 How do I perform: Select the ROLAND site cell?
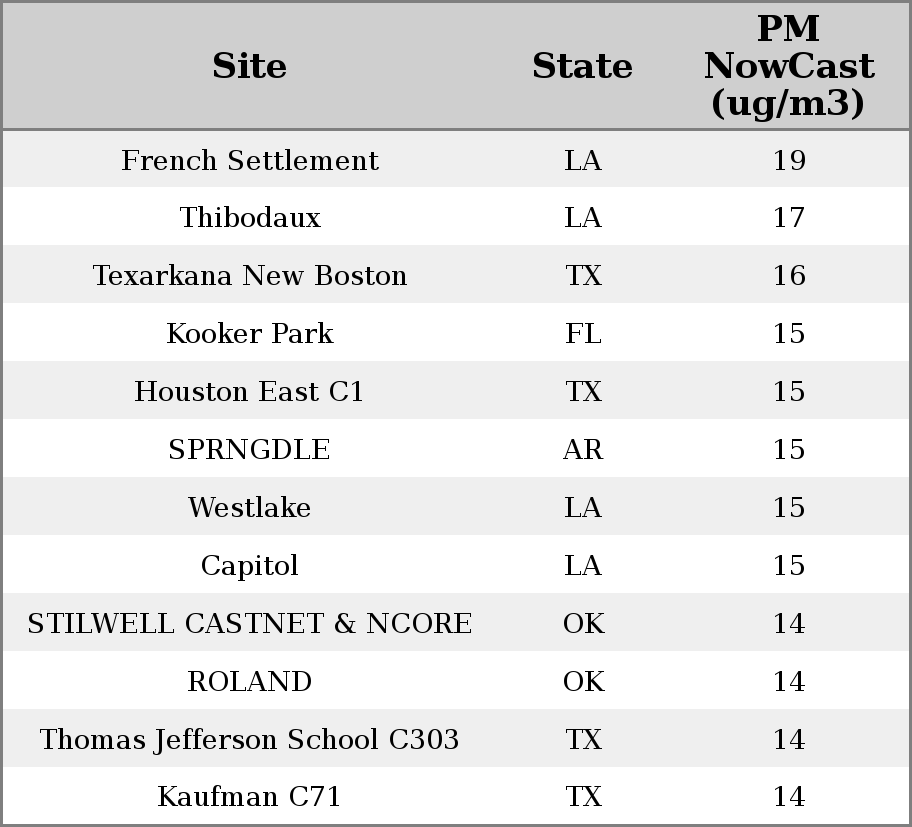[x=250, y=681]
